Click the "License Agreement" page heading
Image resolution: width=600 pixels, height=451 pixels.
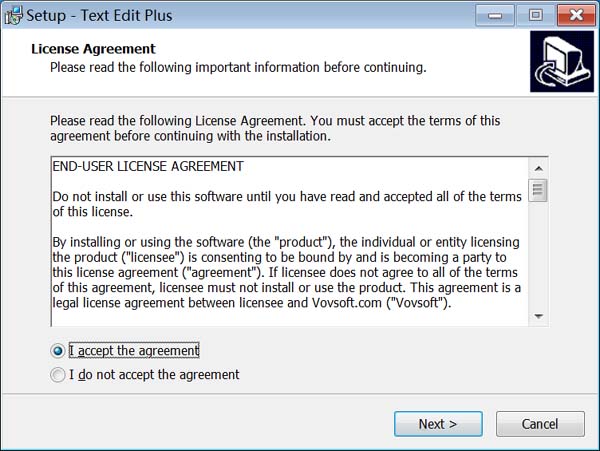pyautogui.click(x=94, y=48)
